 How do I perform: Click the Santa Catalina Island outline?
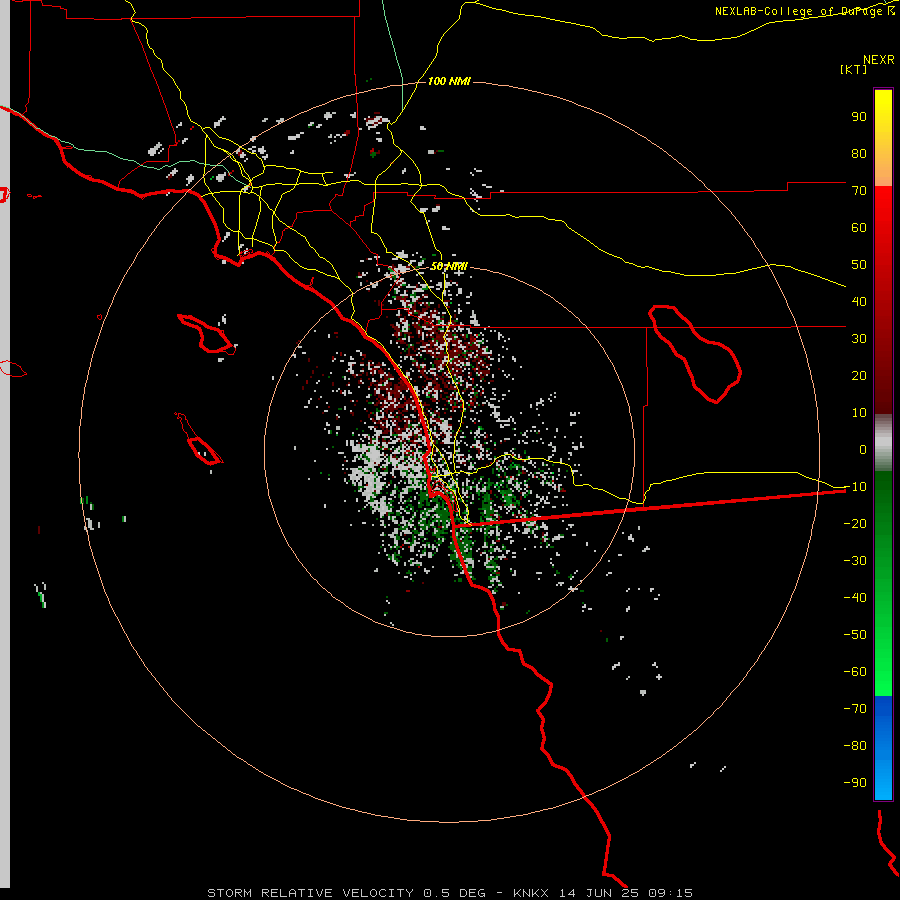(206, 335)
